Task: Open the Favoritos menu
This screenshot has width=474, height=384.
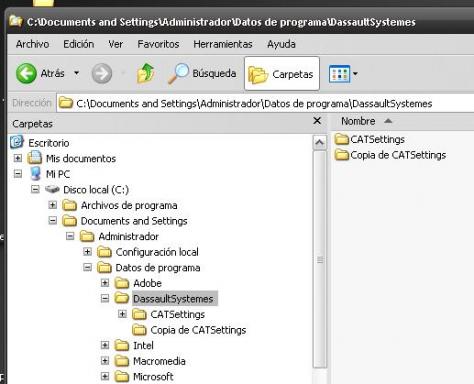Action: click(x=158, y=44)
